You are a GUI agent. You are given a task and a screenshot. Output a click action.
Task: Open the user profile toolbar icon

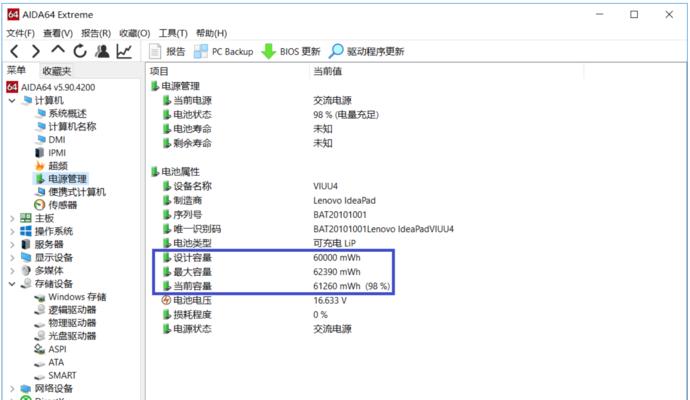(x=103, y=51)
